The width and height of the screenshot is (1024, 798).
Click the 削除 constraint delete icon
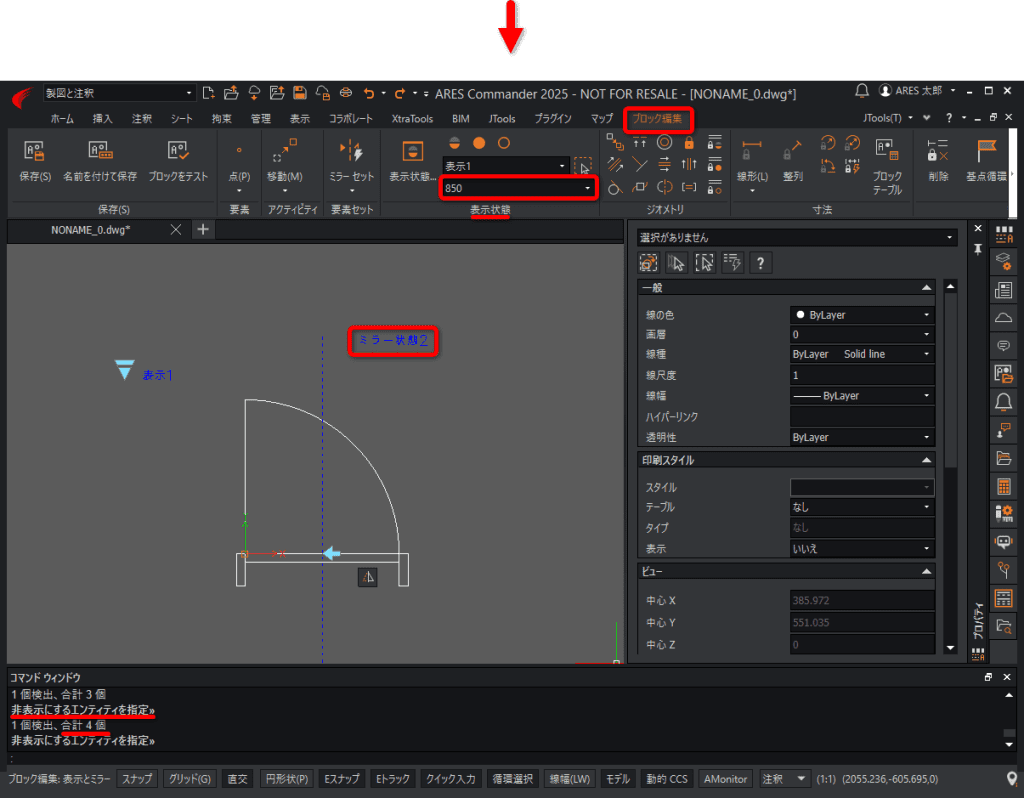[x=938, y=152]
